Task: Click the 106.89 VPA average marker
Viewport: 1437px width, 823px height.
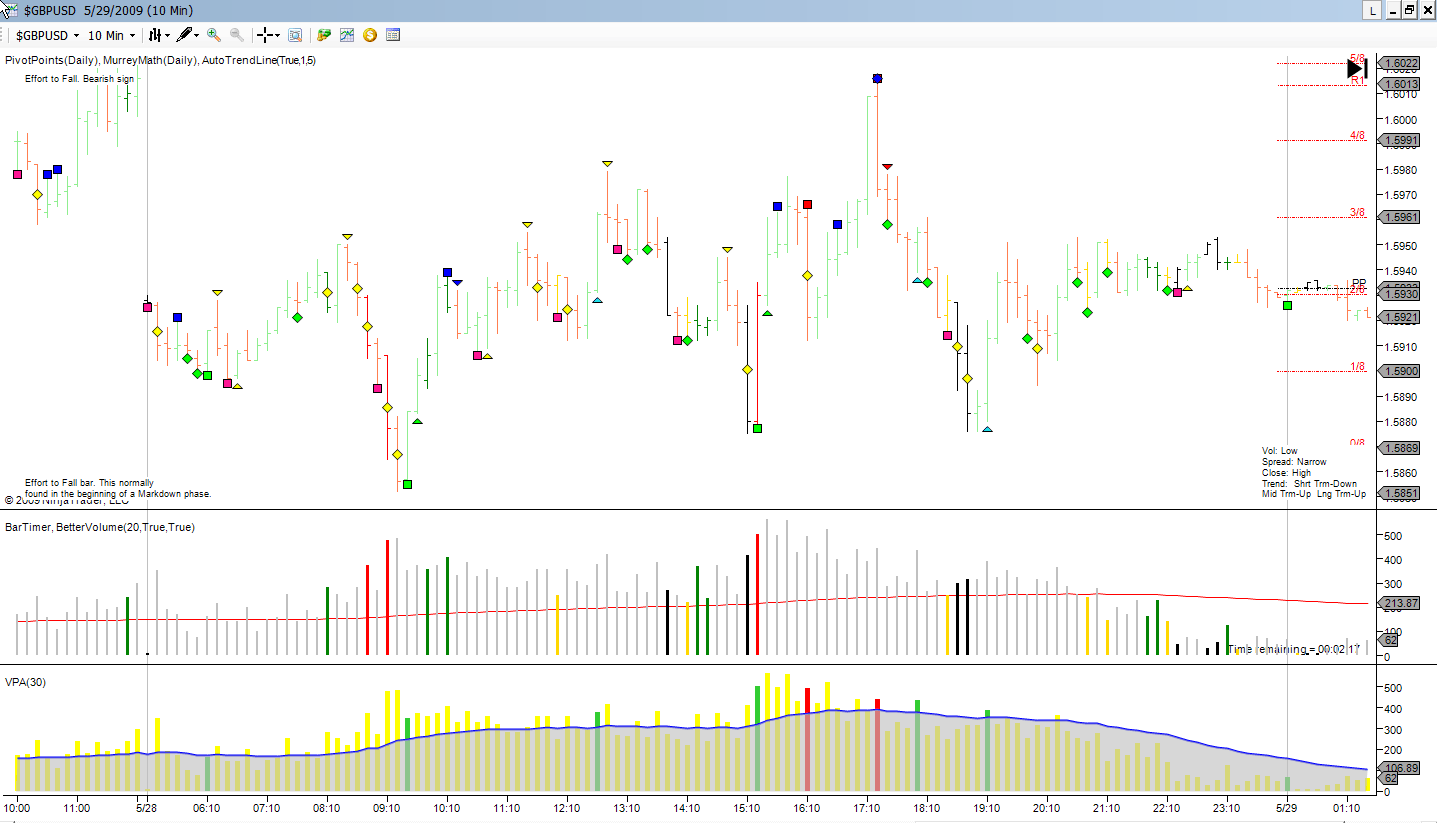Action: (x=1400, y=767)
